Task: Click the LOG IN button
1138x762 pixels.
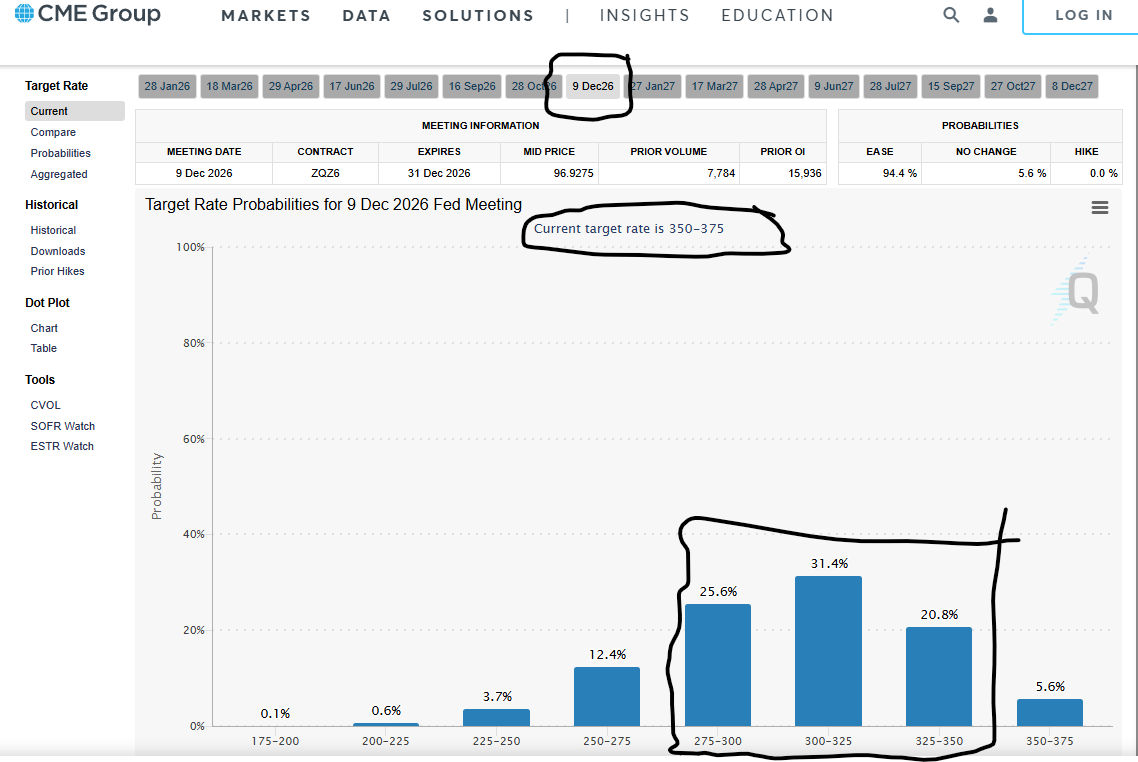Action: tap(1083, 15)
